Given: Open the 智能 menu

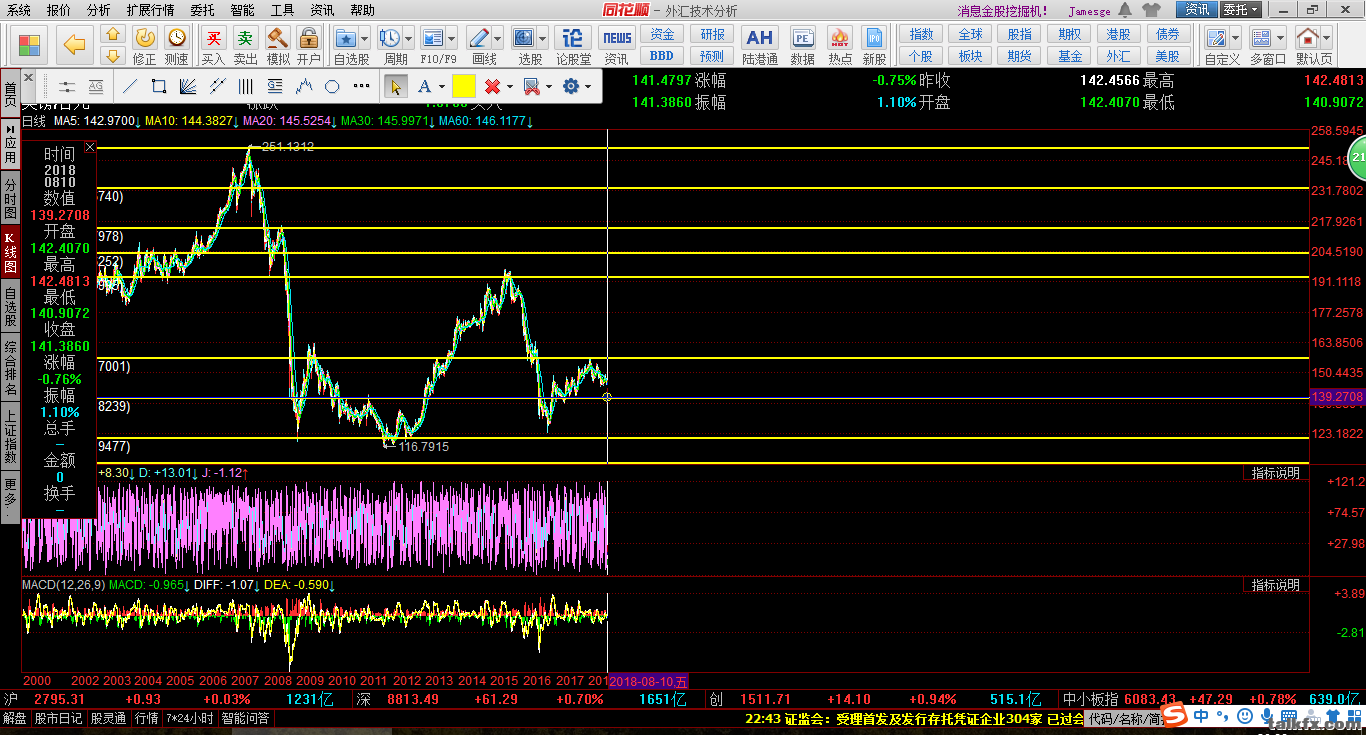Looking at the screenshot, I should (x=242, y=10).
